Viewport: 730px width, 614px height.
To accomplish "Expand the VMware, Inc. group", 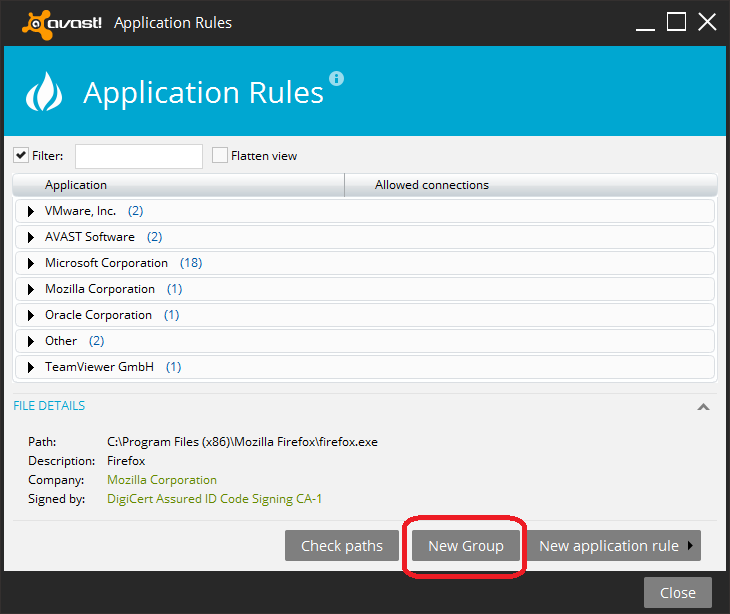I will pyautogui.click(x=31, y=211).
